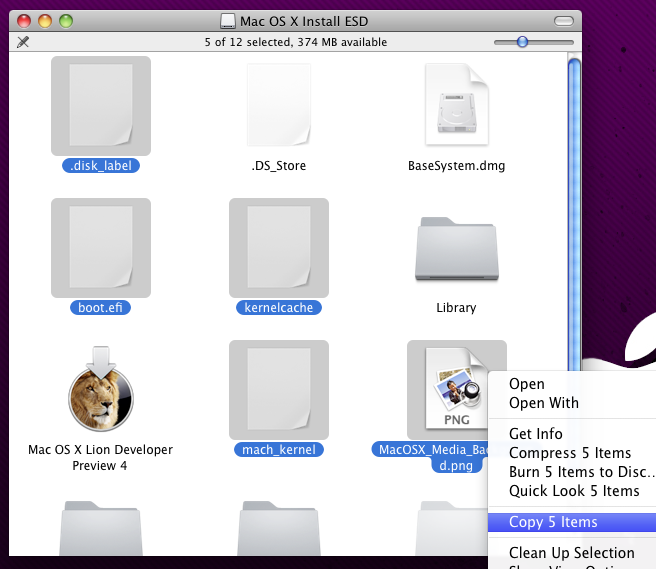Click the boot.efi file name label
The height and width of the screenshot is (569, 656).
click(100, 308)
